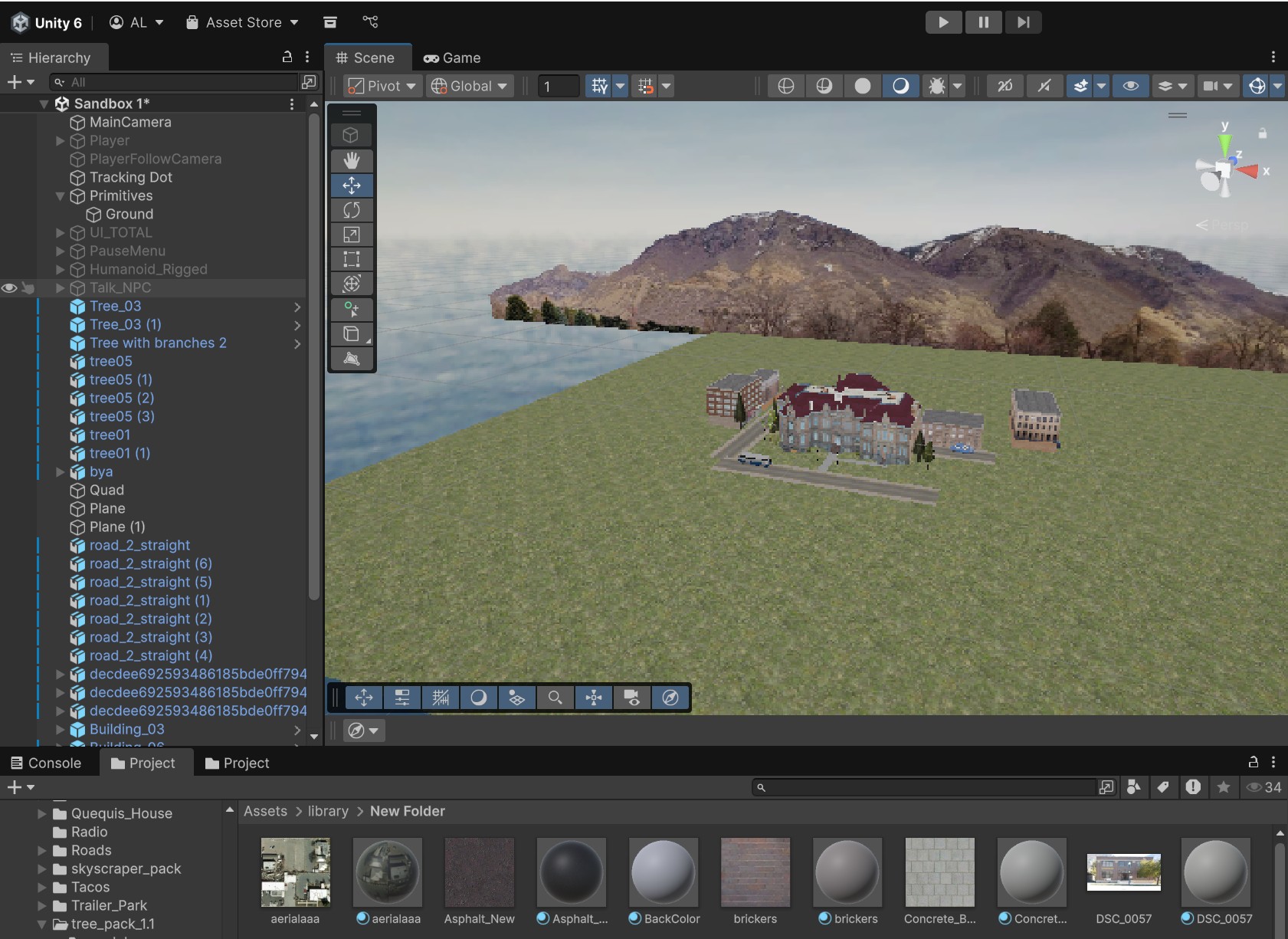
Task: Click Search by Label tag icon in Project
Action: pyautogui.click(x=1163, y=787)
